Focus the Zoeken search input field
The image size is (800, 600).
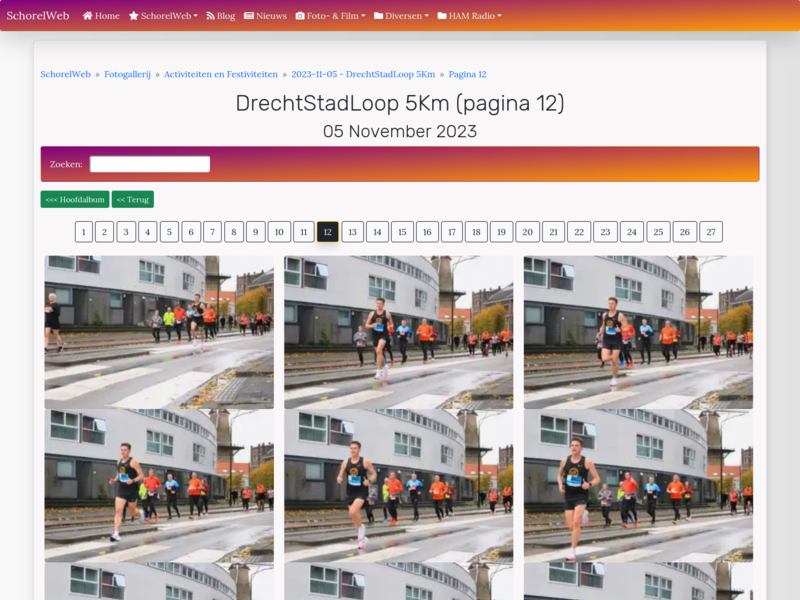click(x=150, y=164)
